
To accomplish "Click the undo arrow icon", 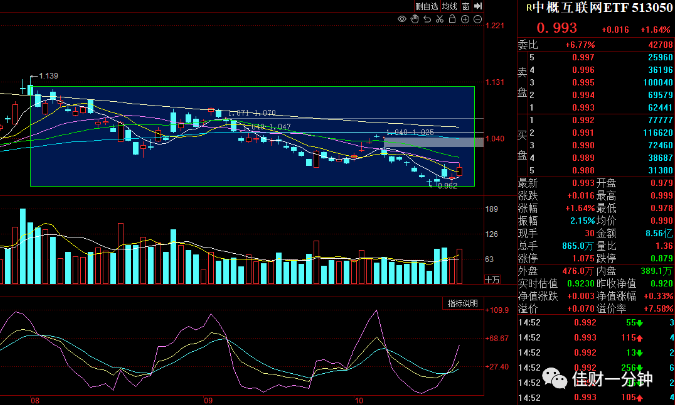I will 427,19.
